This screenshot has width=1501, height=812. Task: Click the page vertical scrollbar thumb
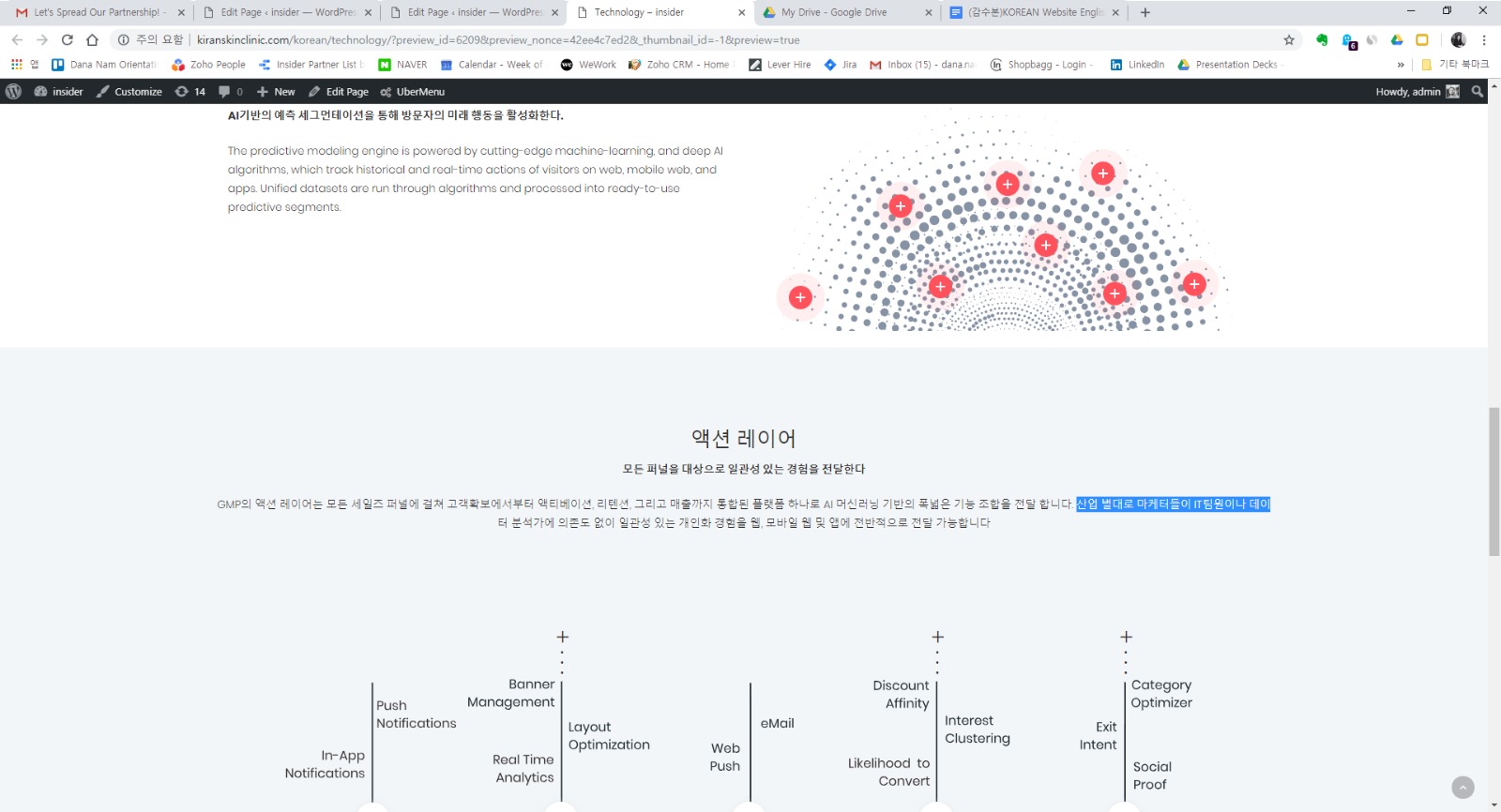[x=1493, y=482]
